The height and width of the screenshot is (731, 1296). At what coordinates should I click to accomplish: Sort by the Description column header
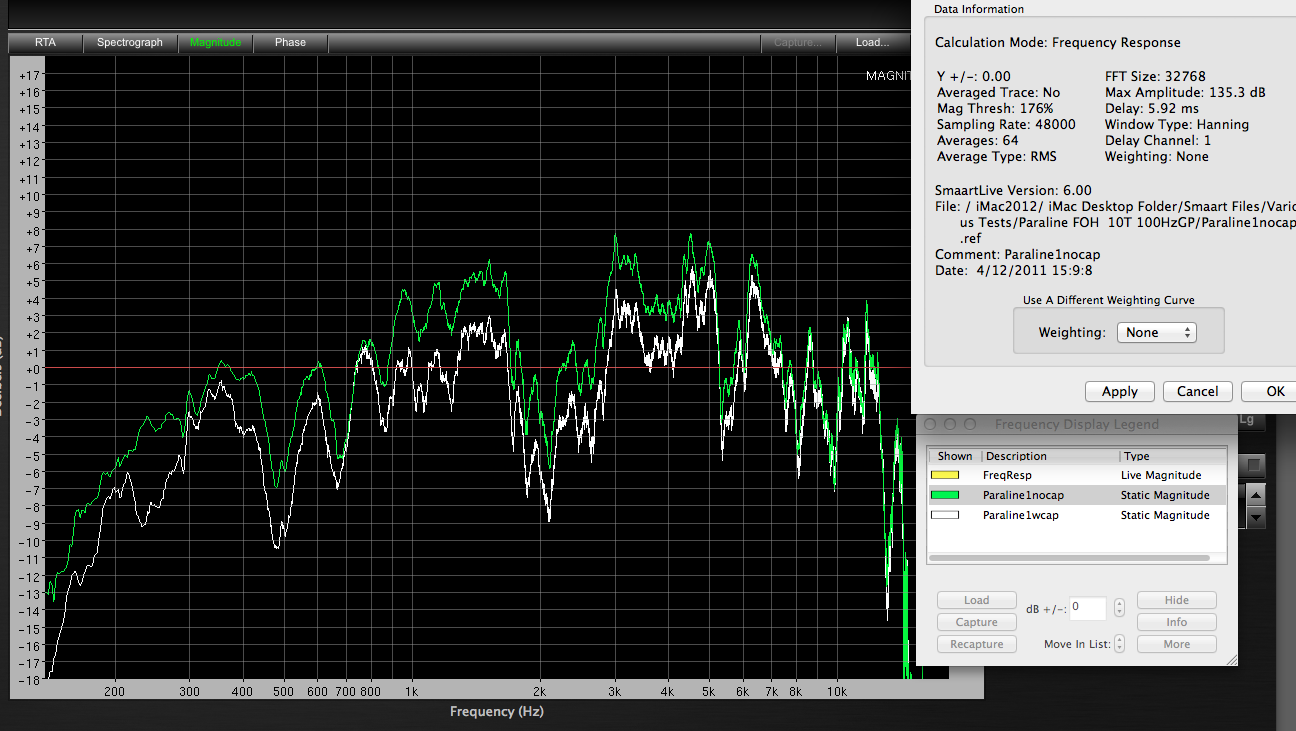pyautogui.click(x=1050, y=456)
